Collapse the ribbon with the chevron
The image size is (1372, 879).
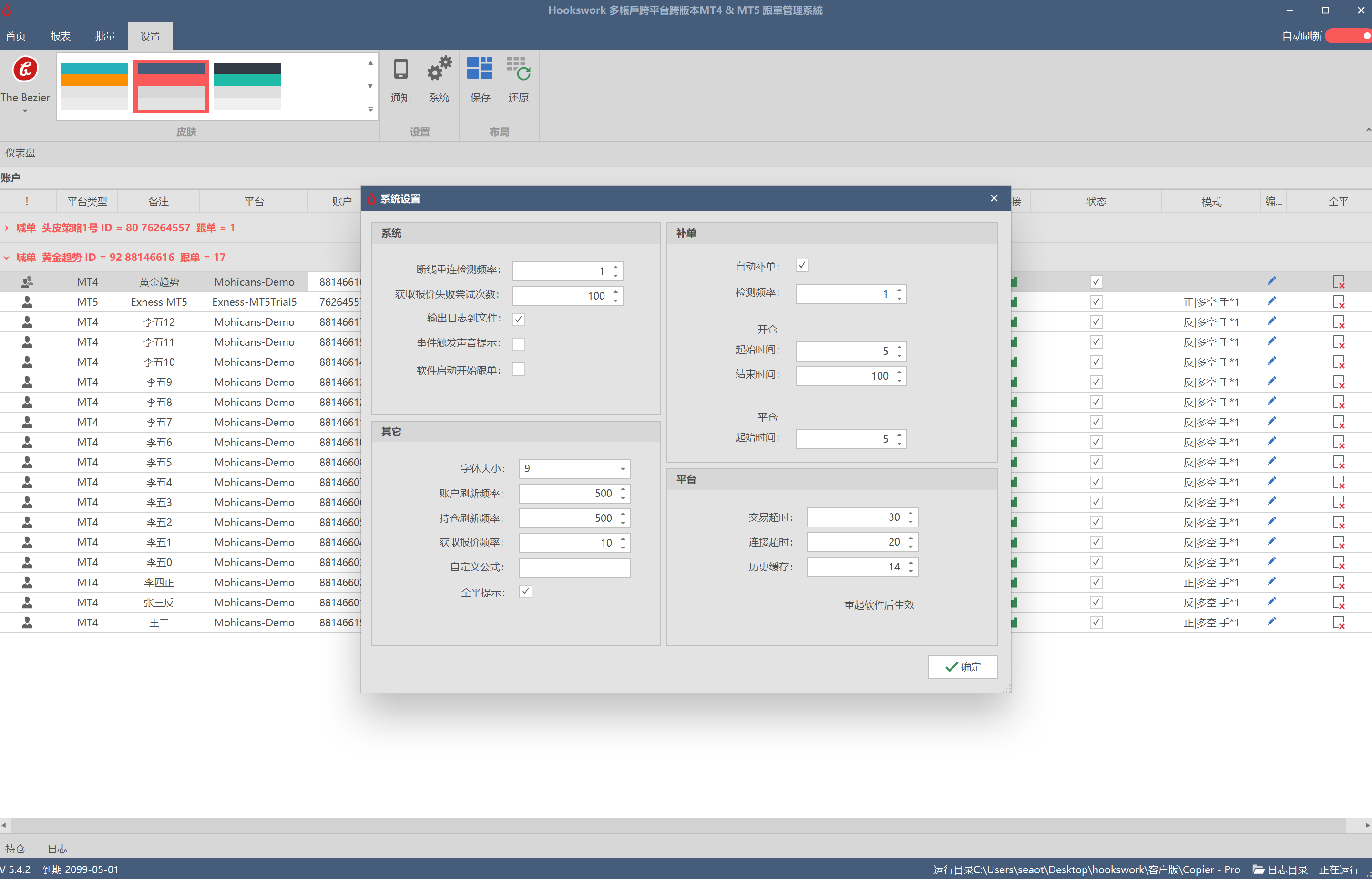pos(1367,130)
